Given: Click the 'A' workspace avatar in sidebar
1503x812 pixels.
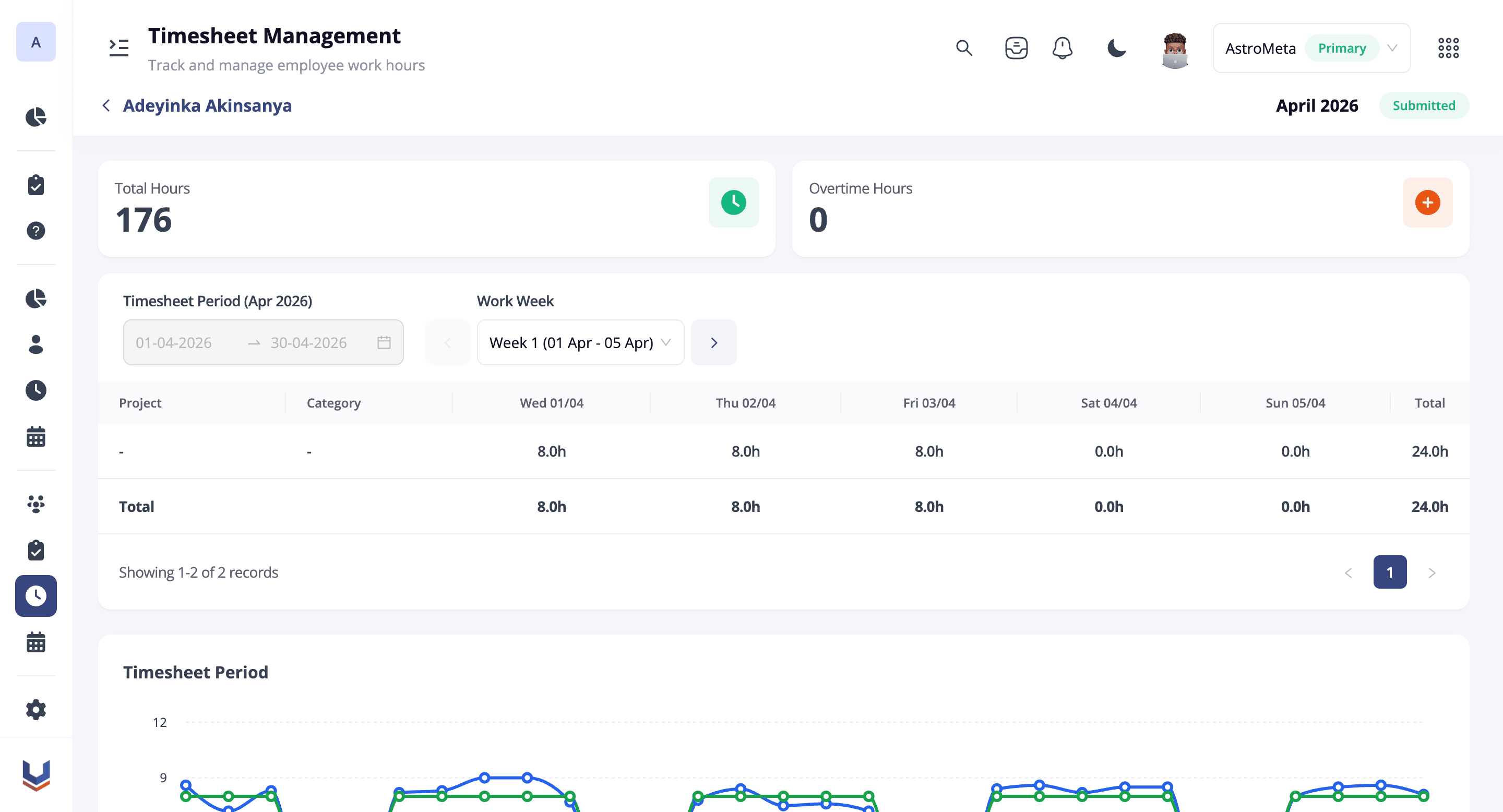Looking at the screenshot, I should (35, 42).
